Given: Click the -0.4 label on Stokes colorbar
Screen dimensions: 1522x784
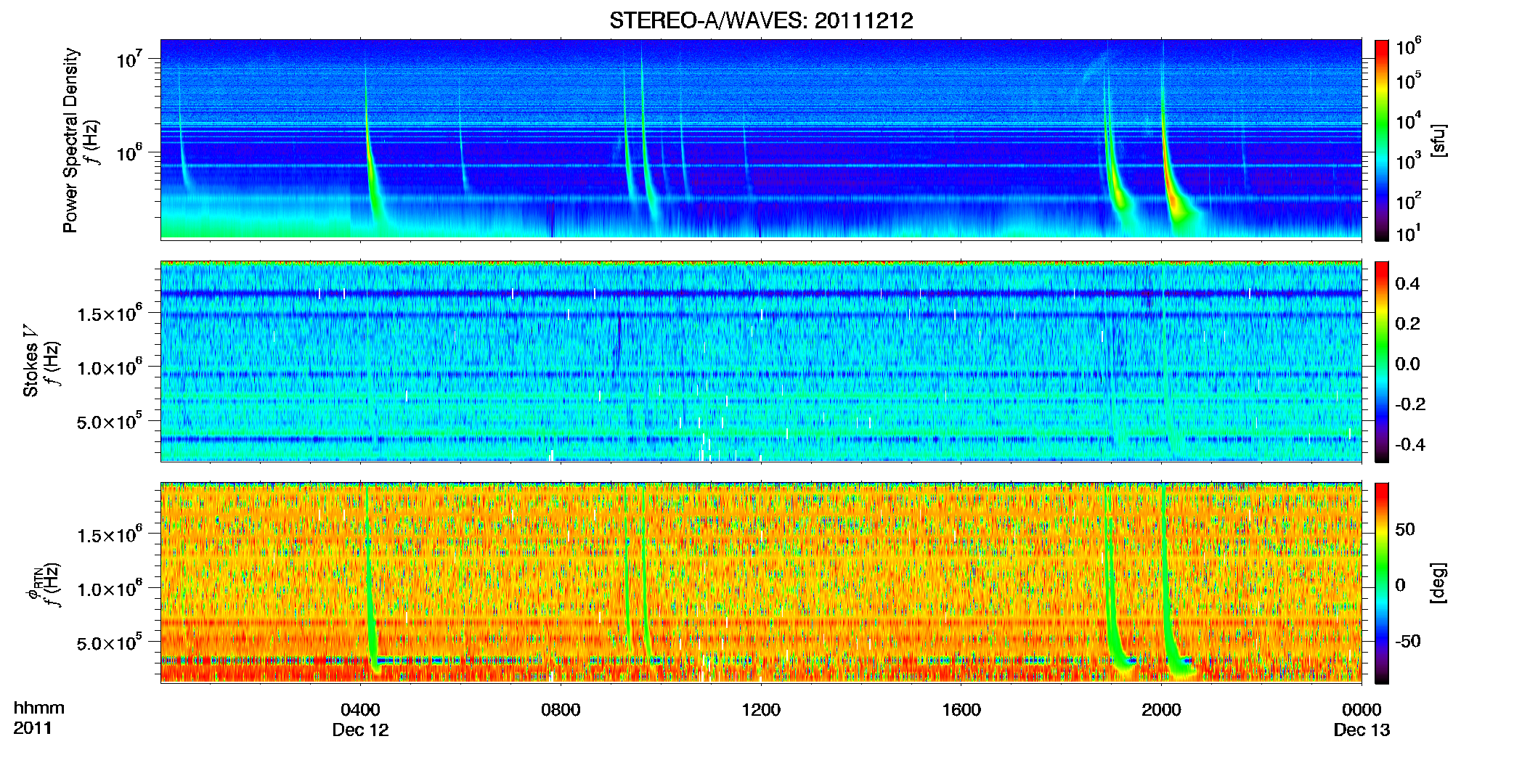Looking at the screenshot, I should (1410, 445).
